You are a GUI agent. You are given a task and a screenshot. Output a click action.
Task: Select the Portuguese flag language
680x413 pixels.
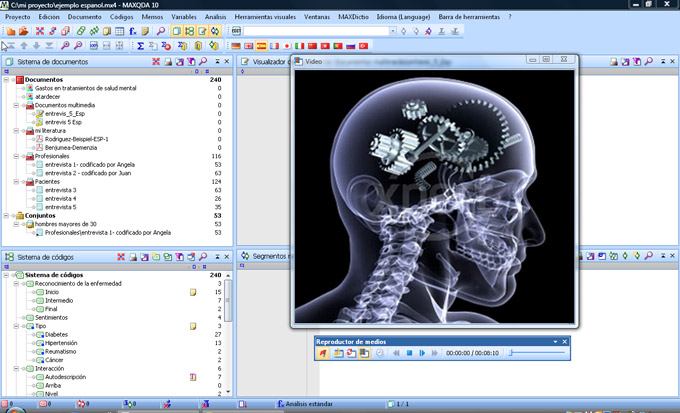click(x=338, y=46)
